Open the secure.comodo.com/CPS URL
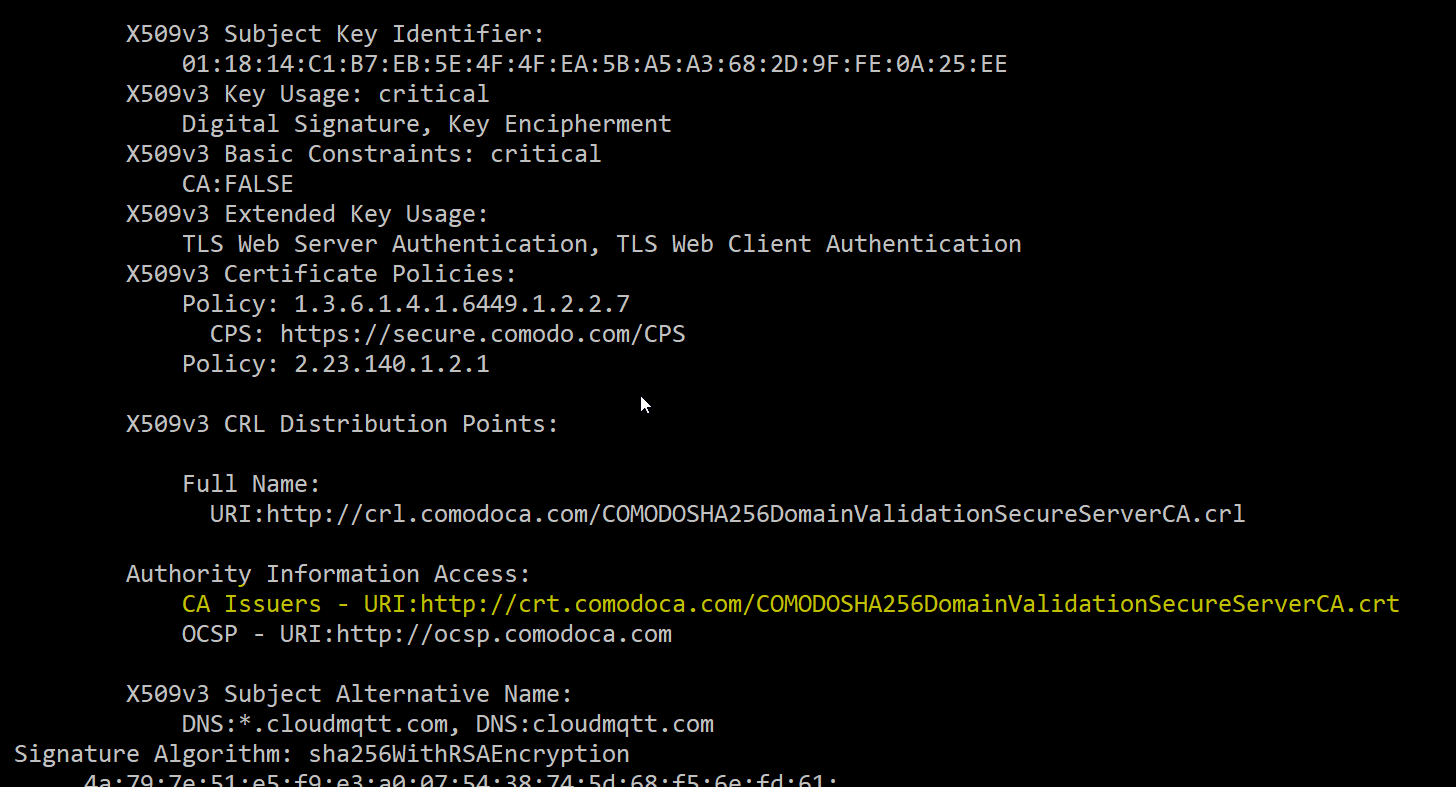Viewport: 1456px width, 787px height. click(482, 335)
